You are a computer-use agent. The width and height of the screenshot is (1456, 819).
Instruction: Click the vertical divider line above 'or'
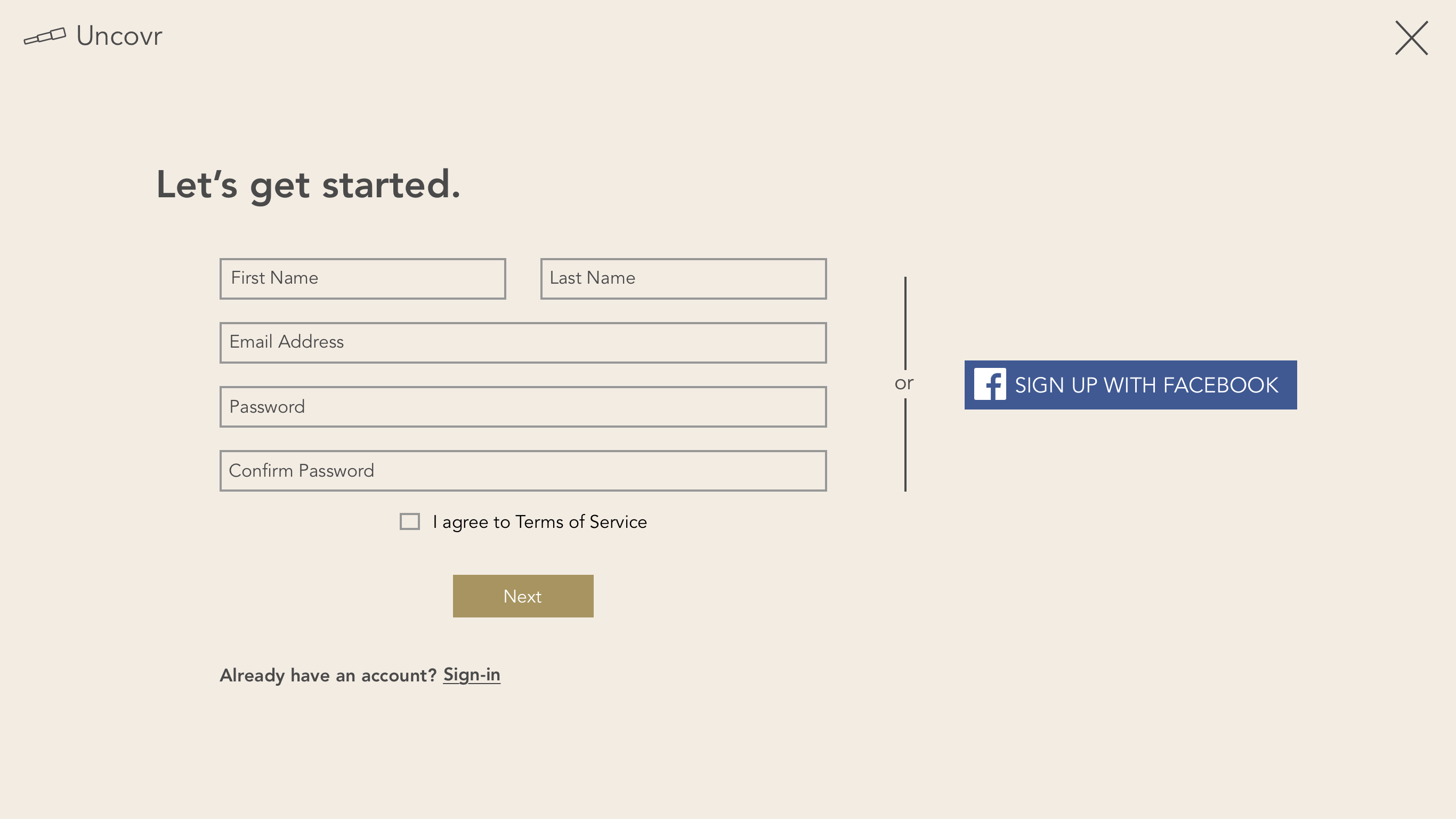point(905,323)
